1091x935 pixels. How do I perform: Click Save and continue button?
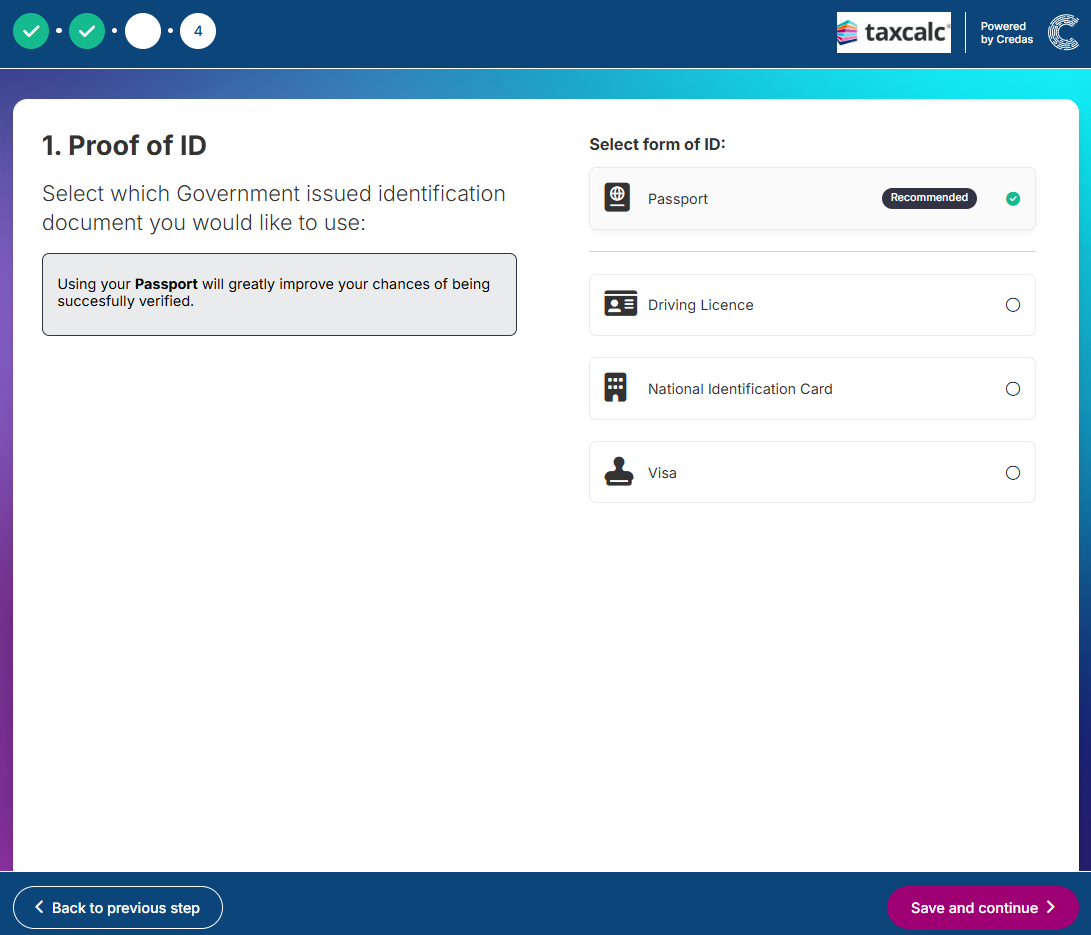coord(982,908)
